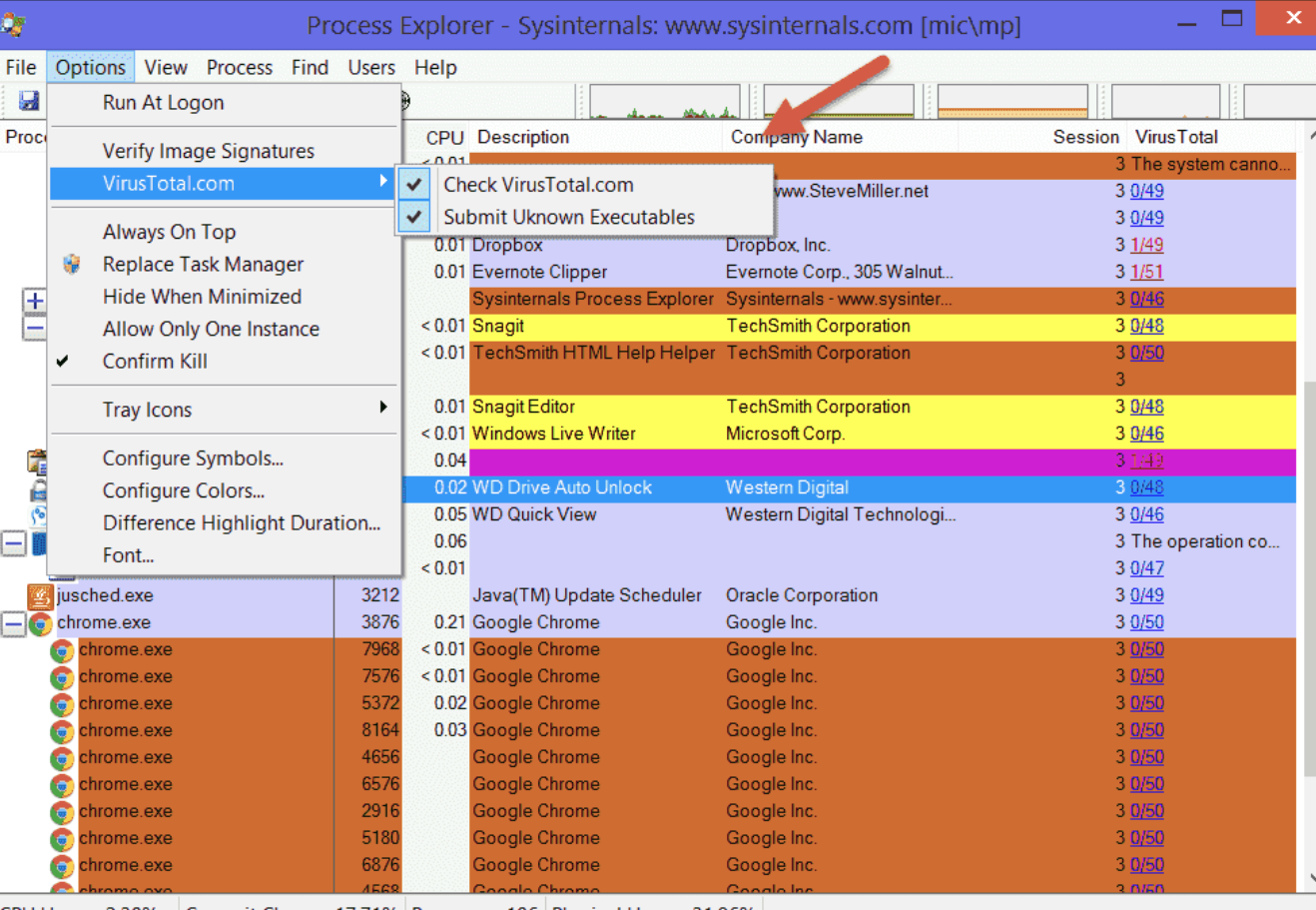Sort by the CPU column header
Screen dimensions: 1316x910
tap(444, 138)
